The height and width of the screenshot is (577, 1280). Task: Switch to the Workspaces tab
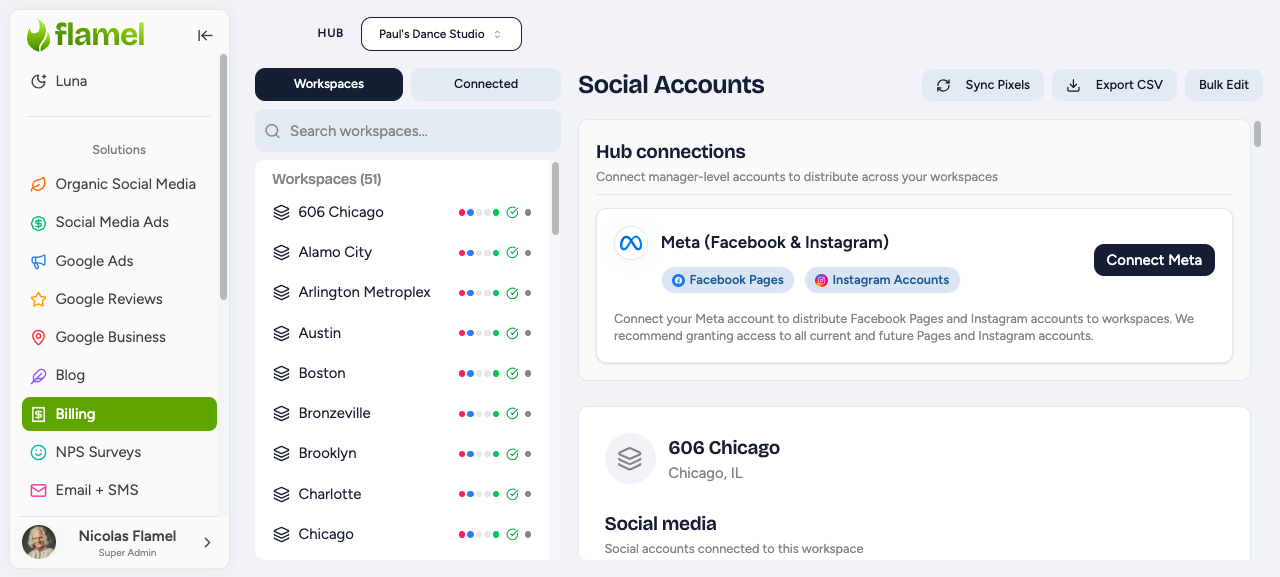pos(329,84)
